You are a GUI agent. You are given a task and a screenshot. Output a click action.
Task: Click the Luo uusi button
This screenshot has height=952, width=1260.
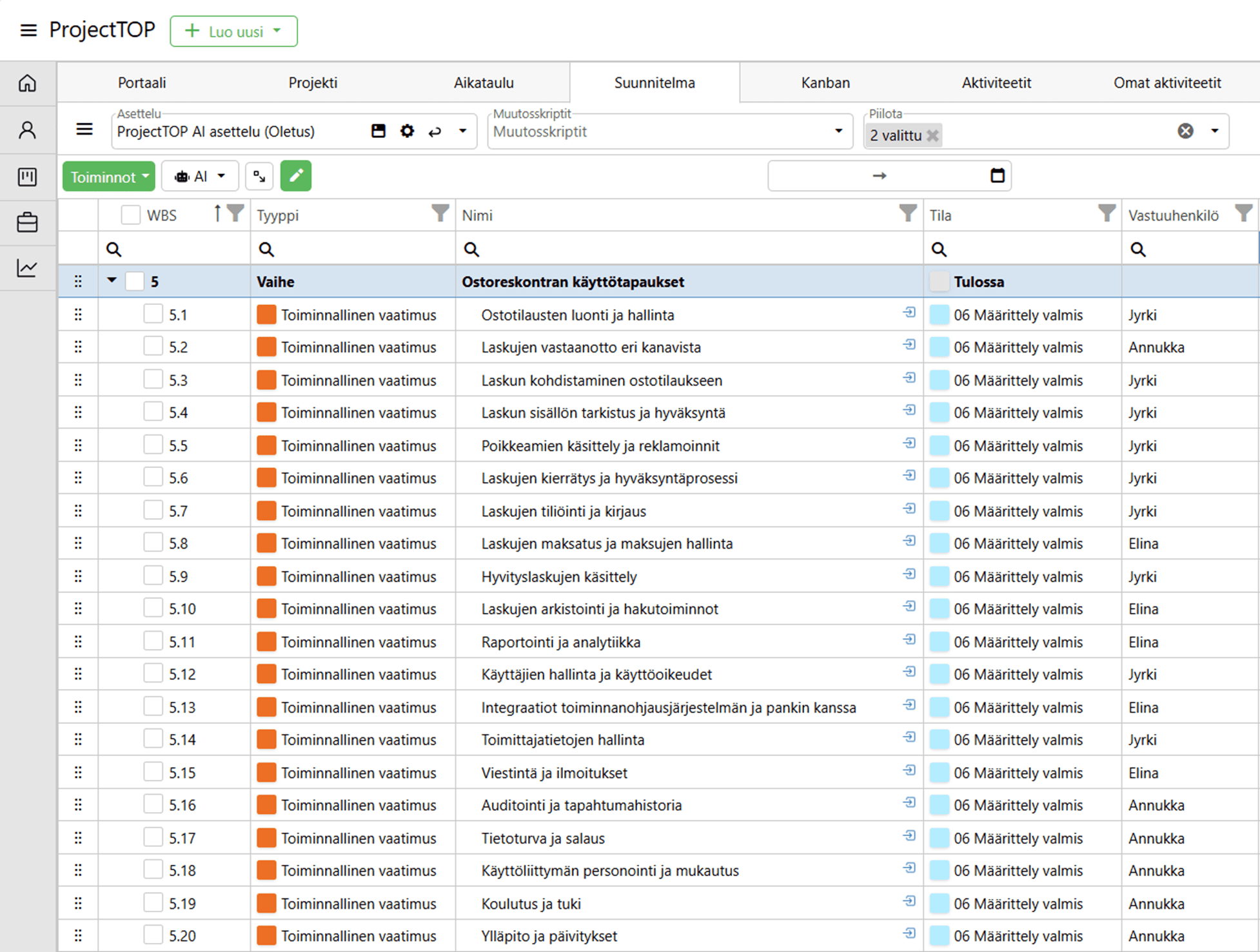point(233,32)
